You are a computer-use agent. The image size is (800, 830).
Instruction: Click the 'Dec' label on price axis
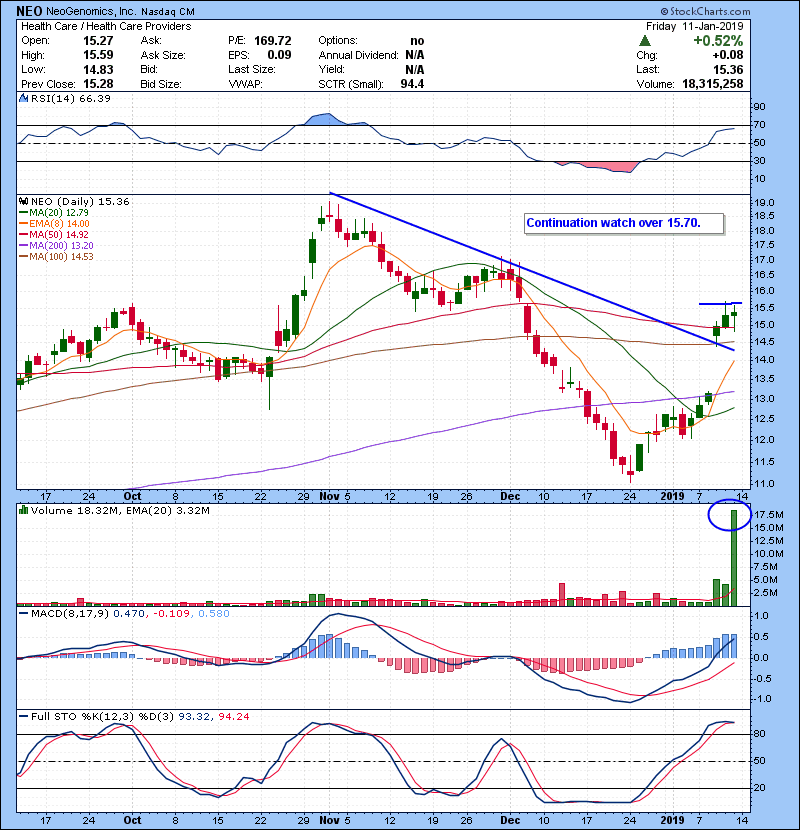click(510, 497)
